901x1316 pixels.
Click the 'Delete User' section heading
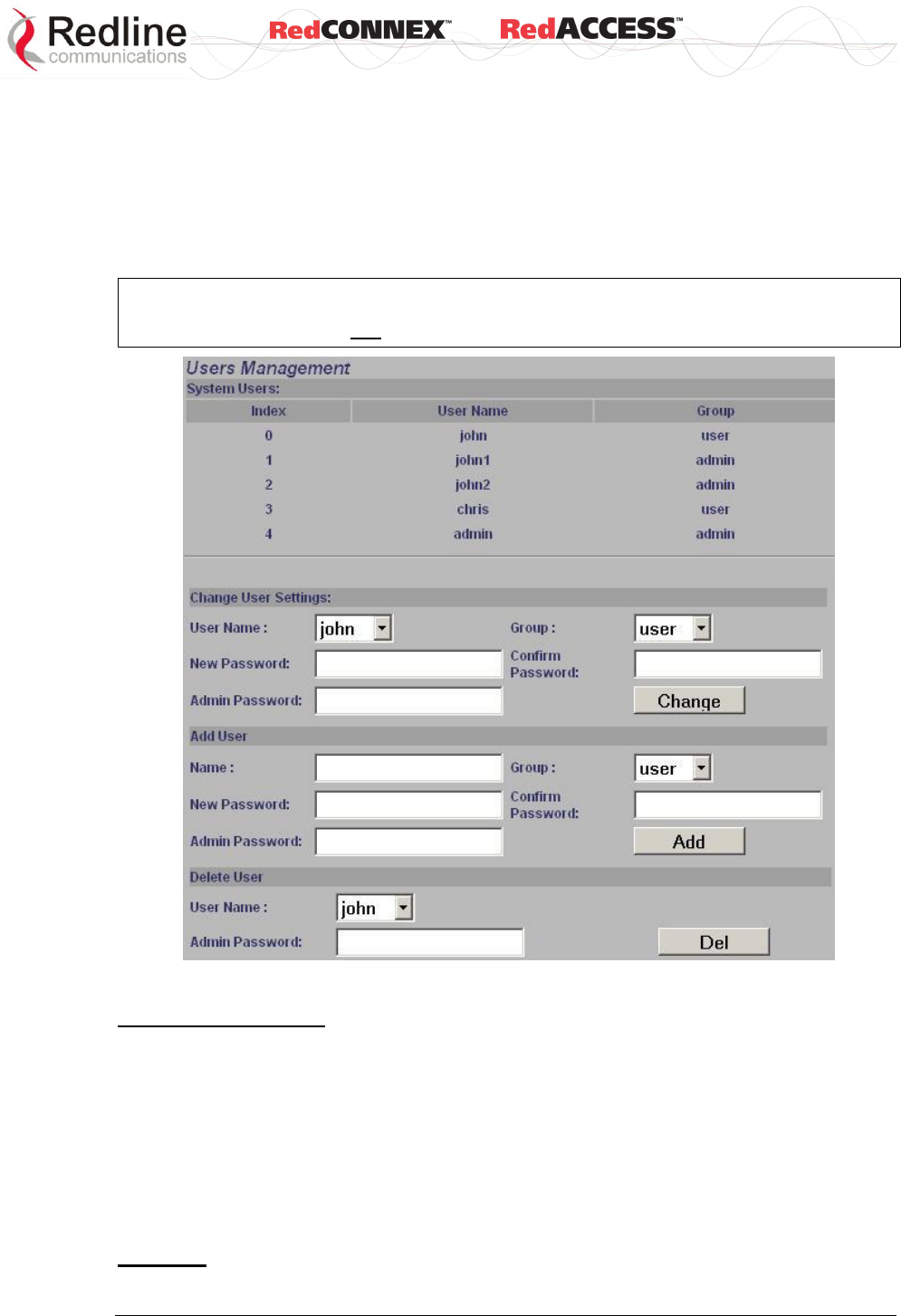point(225,877)
